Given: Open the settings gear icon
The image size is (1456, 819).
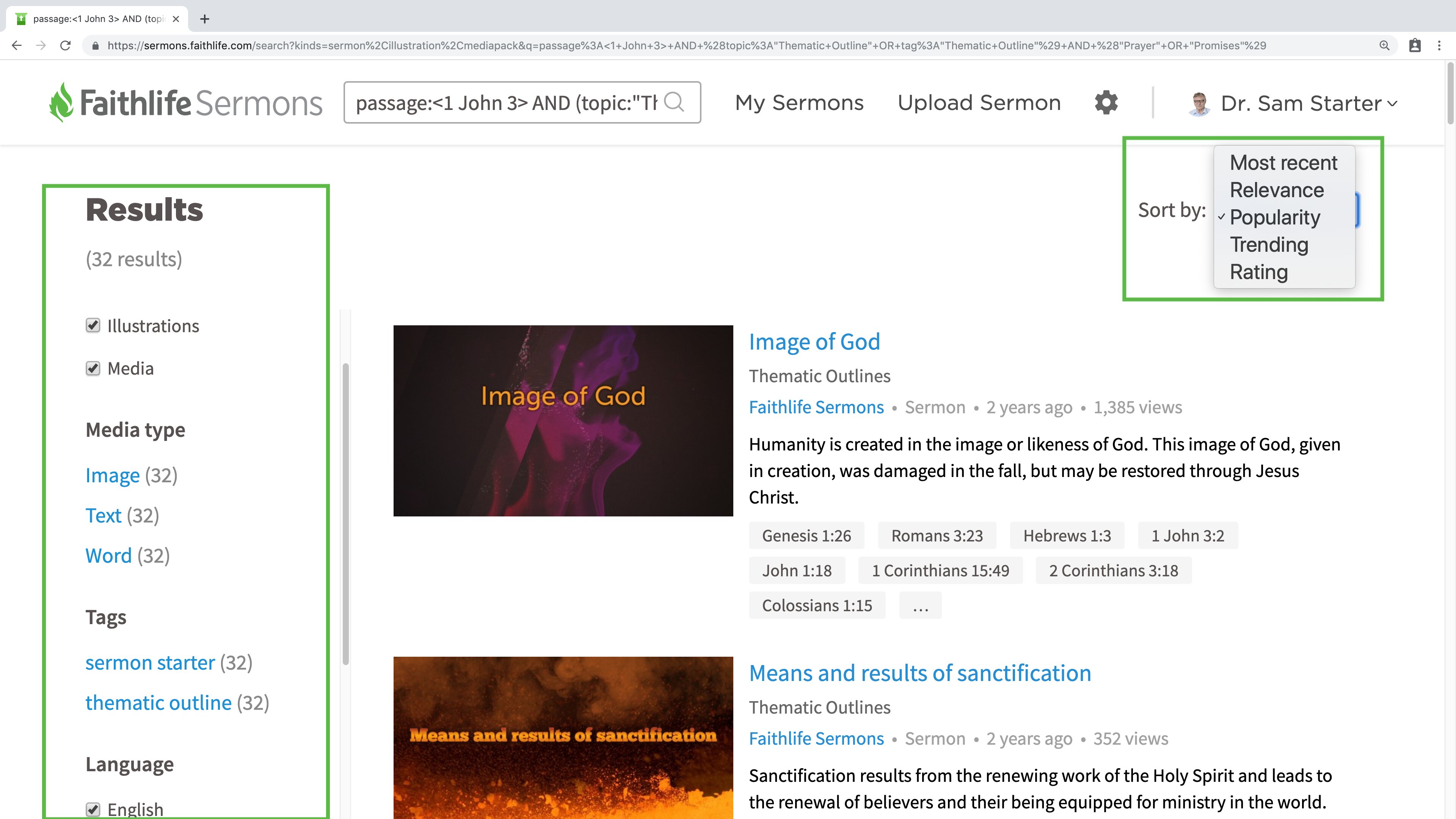Looking at the screenshot, I should pos(1106,102).
